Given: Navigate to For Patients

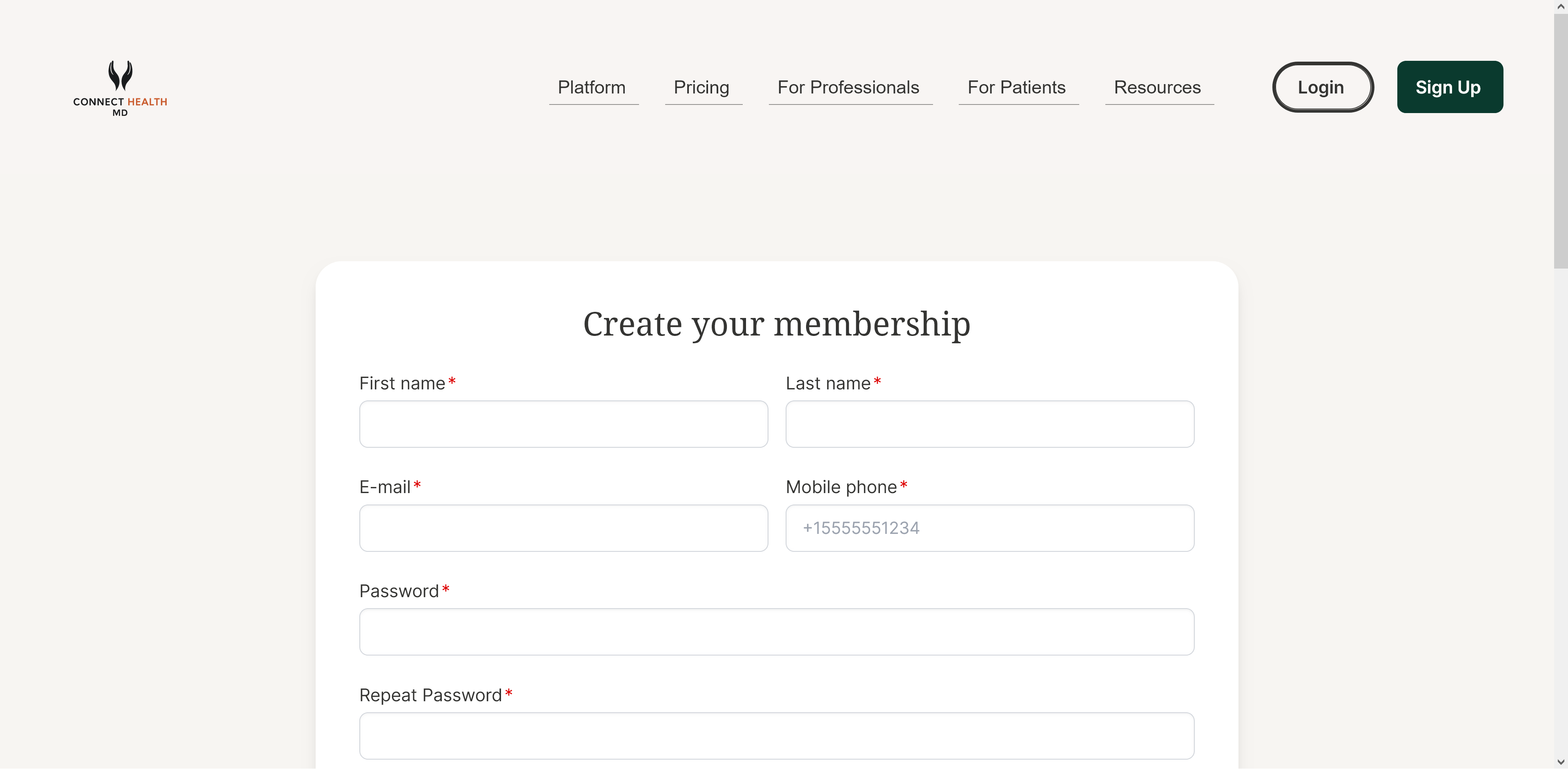Looking at the screenshot, I should 1016,88.
